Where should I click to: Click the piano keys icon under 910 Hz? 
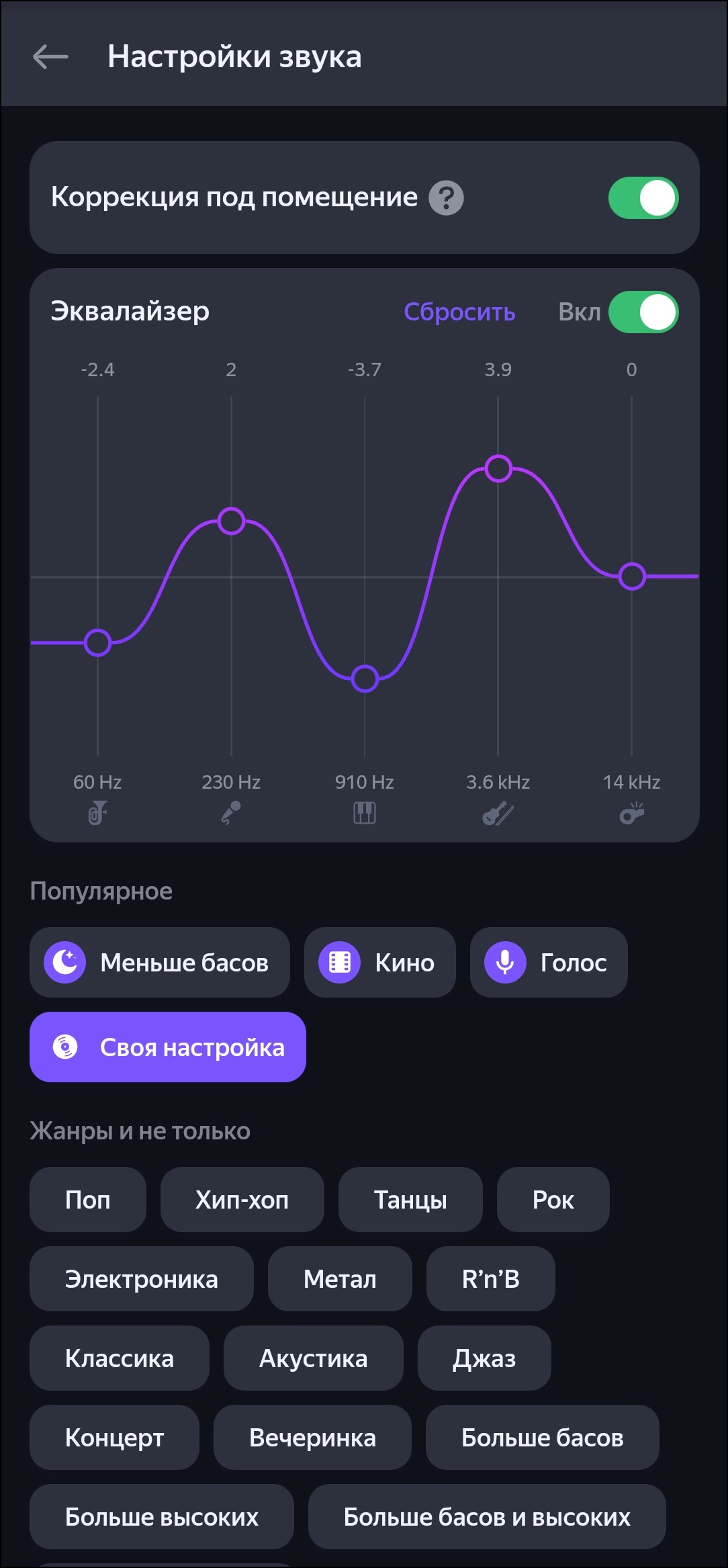click(365, 814)
